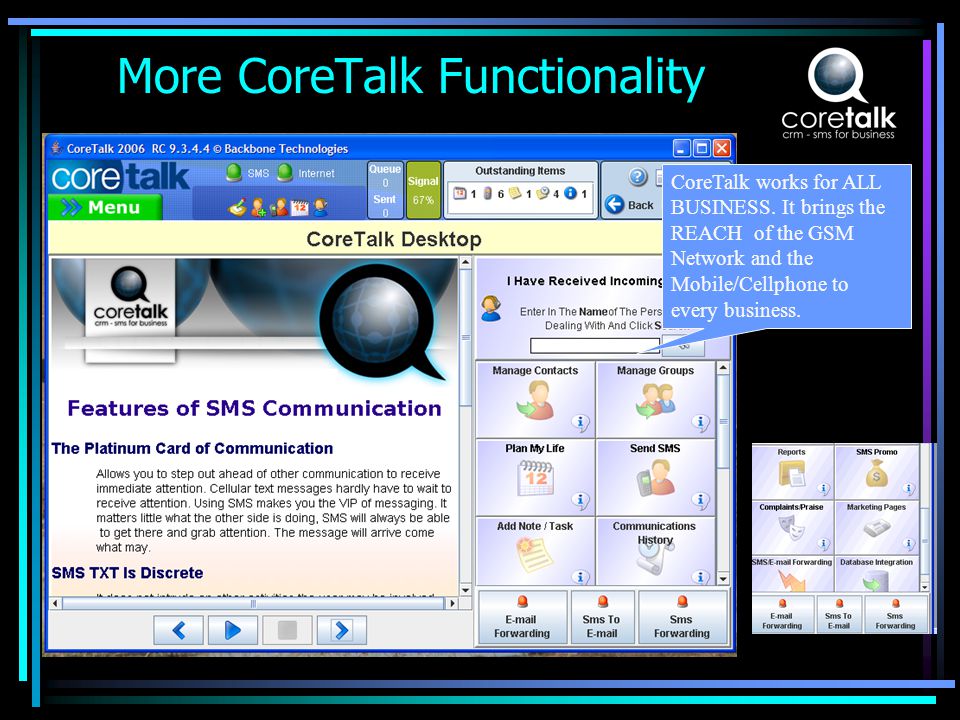Open Send SMS tile
Viewport: 960px width, 720px height.
coord(655,477)
